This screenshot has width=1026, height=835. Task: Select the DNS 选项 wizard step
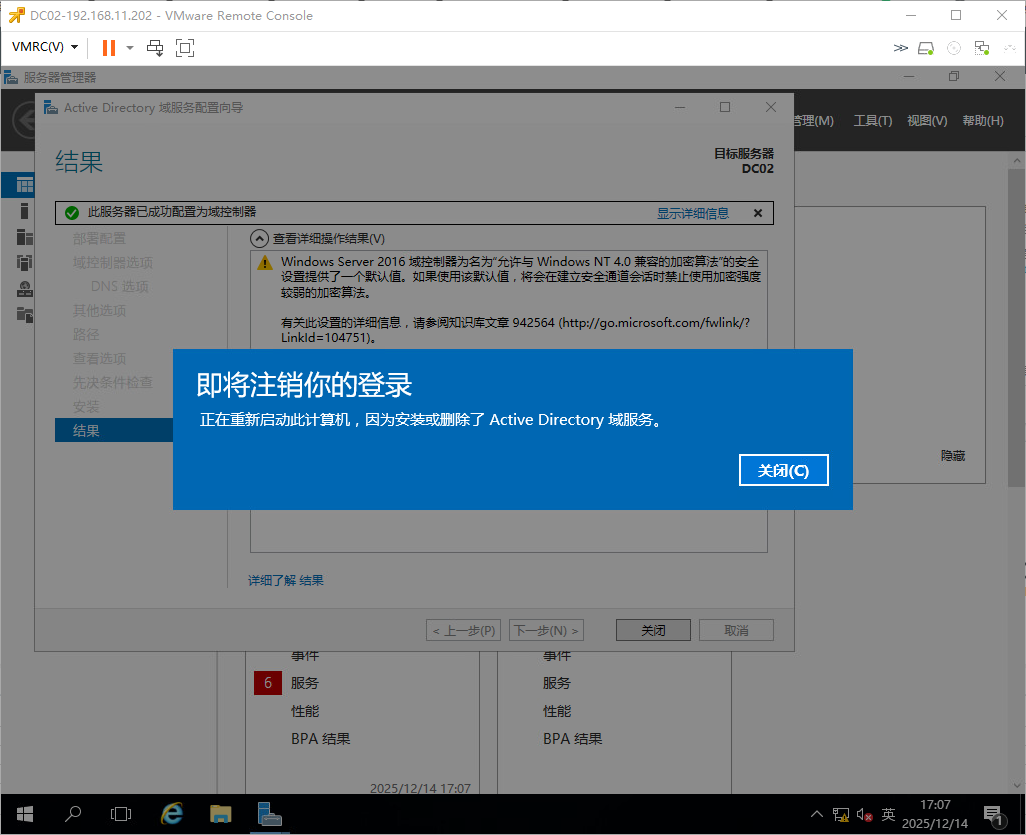point(120,287)
